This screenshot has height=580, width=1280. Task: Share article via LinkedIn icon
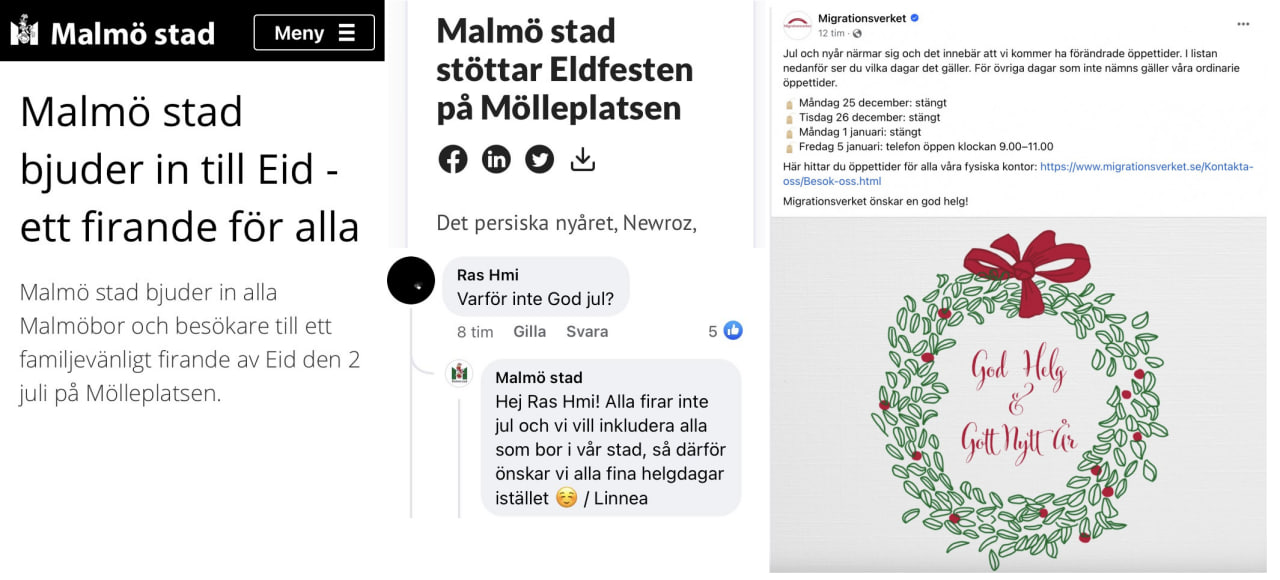click(496, 159)
